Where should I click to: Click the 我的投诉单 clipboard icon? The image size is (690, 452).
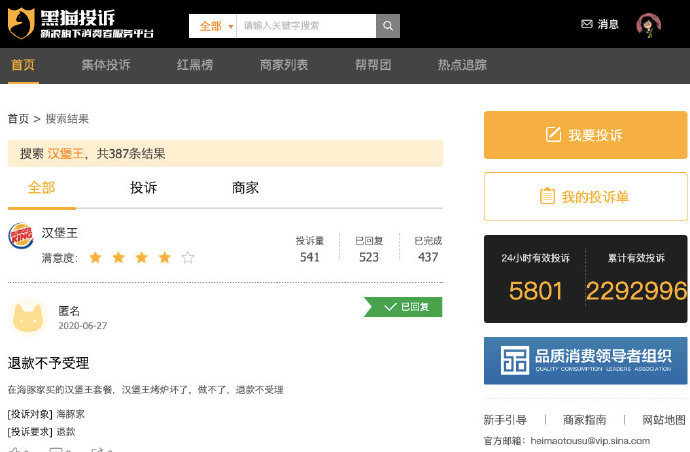[547, 196]
